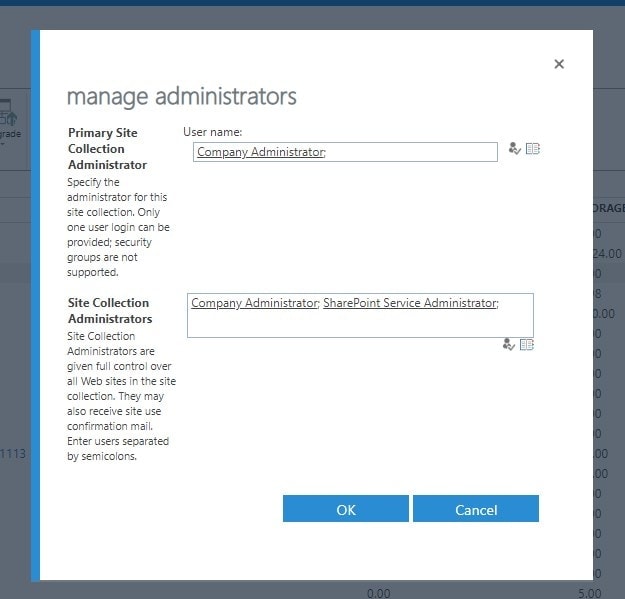Click the Site Collection Administrators heading
This screenshot has width=625, height=599.
point(109,311)
